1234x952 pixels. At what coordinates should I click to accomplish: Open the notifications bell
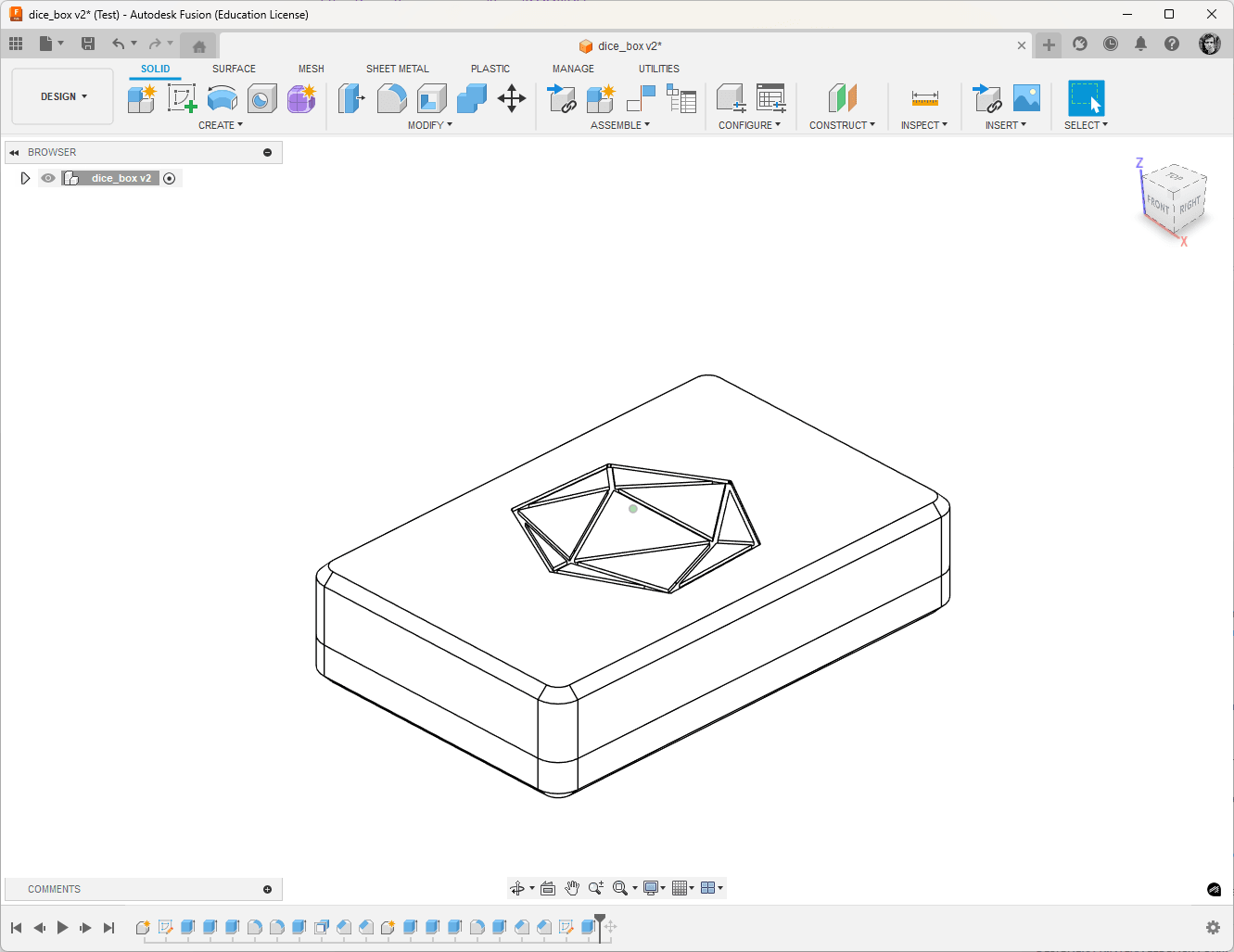[1141, 44]
